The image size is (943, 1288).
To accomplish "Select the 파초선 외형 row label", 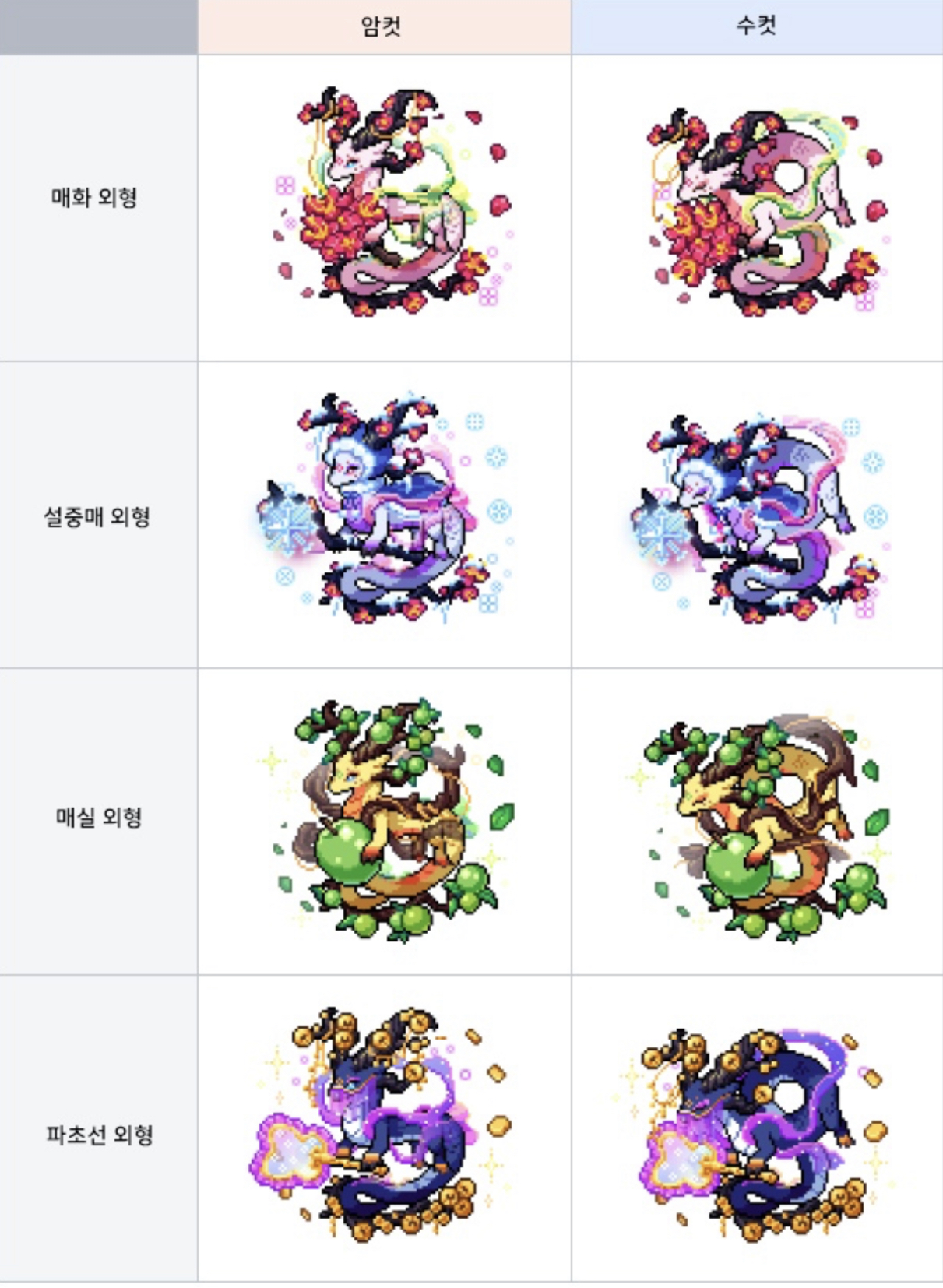I will tap(100, 1135).
